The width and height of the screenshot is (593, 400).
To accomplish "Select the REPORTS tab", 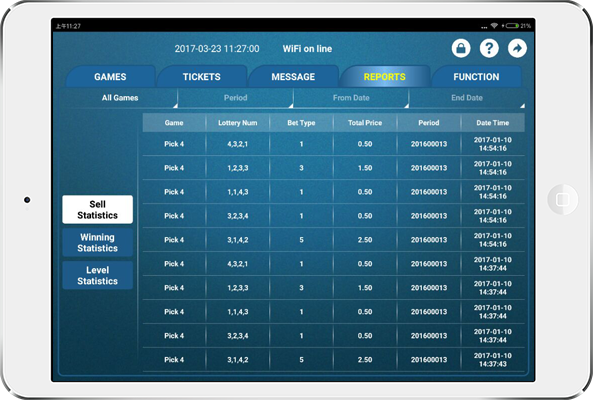I will tap(385, 77).
